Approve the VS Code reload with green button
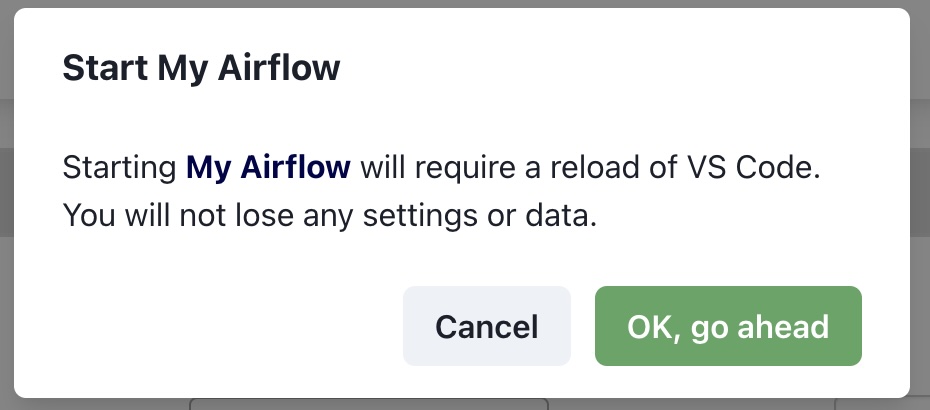This screenshot has height=410, width=930. pyautogui.click(x=728, y=326)
